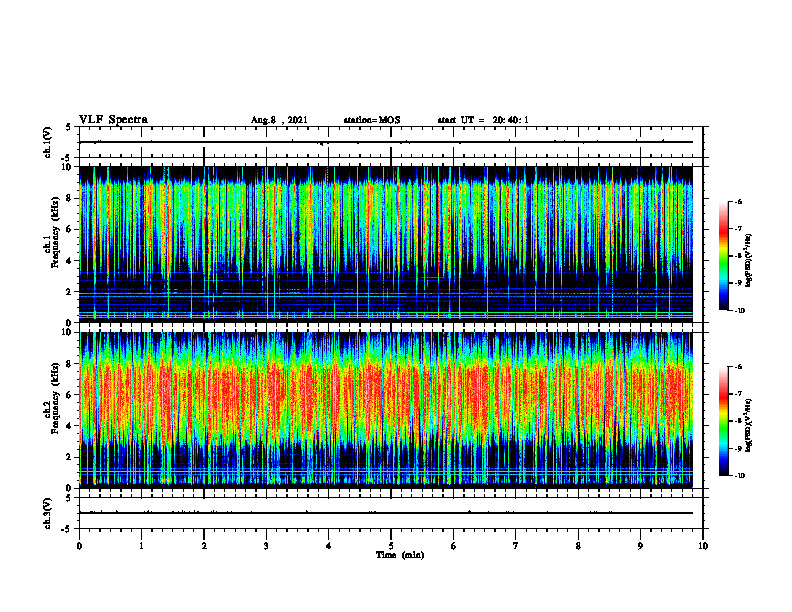Click ch.1 frequency axis "2" kHz tick label
Image resolution: width=792 pixels, height=612 pixels.
pyautogui.click(x=70, y=291)
